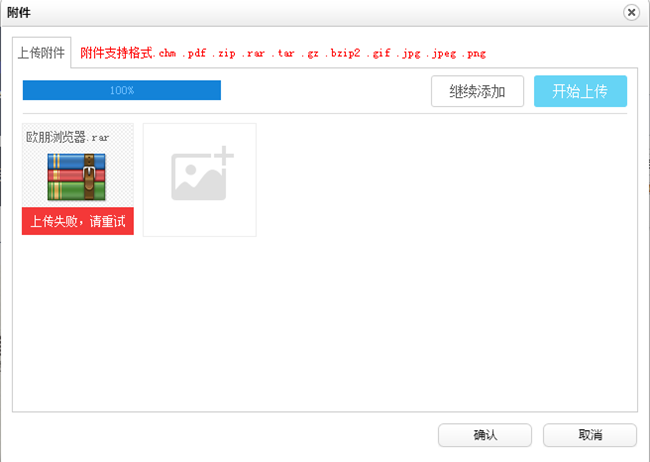The width and height of the screenshot is (650, 462).
Task: Click the add-image placeholder icon
Action: 199,177
